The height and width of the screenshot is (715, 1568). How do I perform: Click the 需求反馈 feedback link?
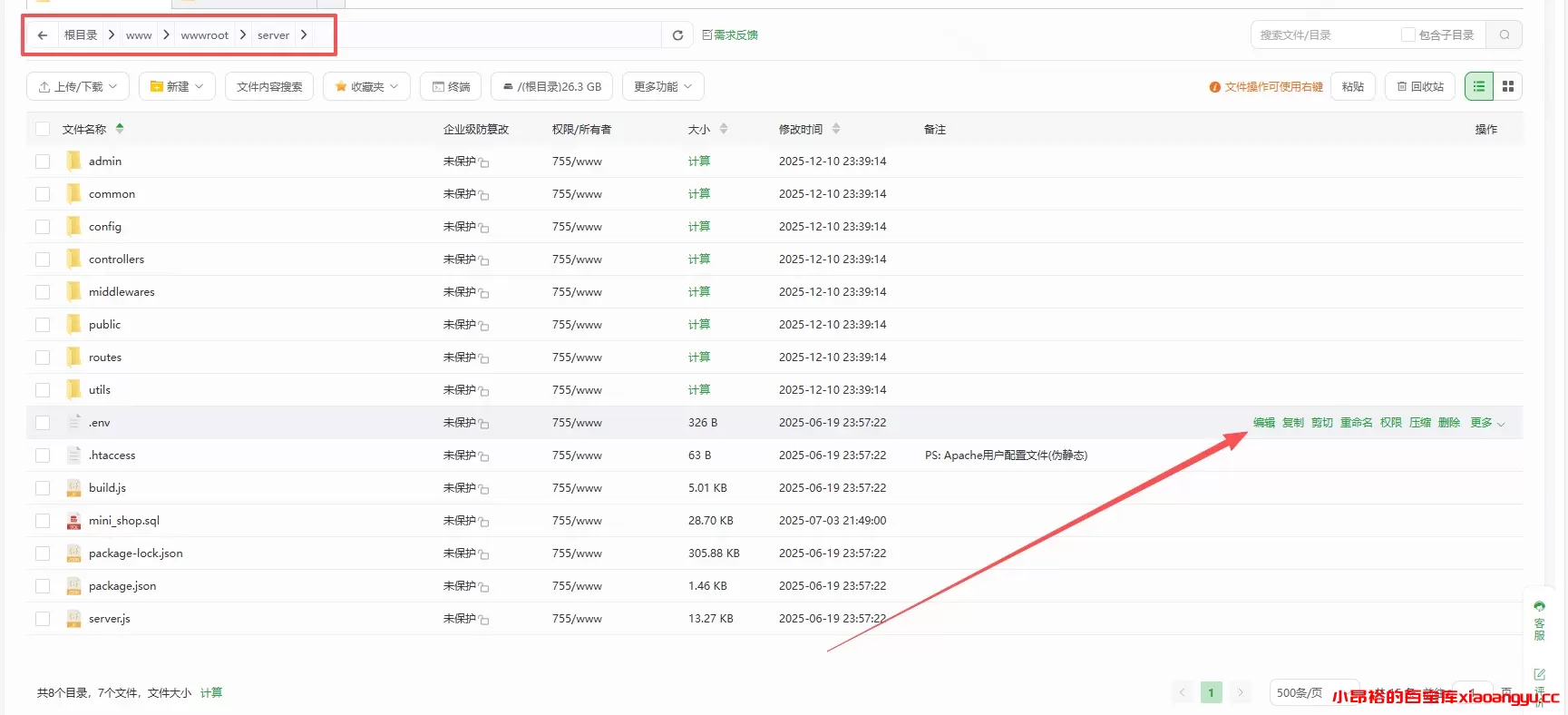(x=730, y=35)
